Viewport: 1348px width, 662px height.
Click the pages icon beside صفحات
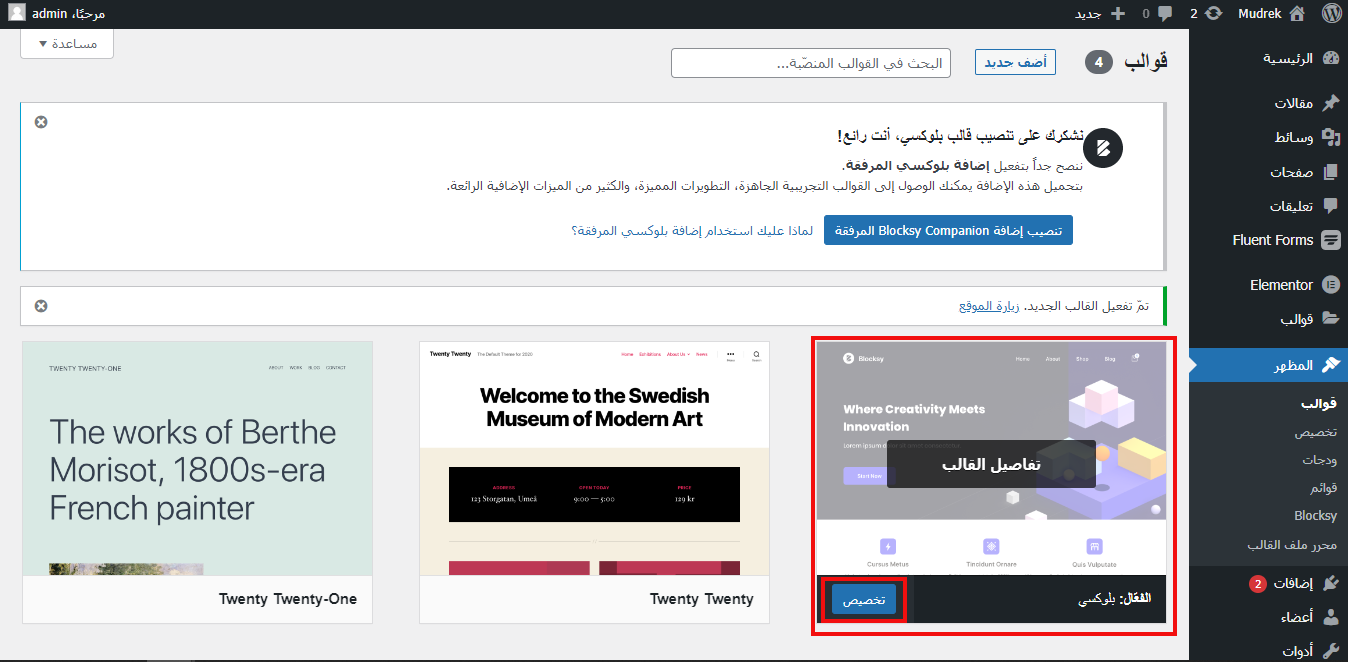pos(1330,172)
